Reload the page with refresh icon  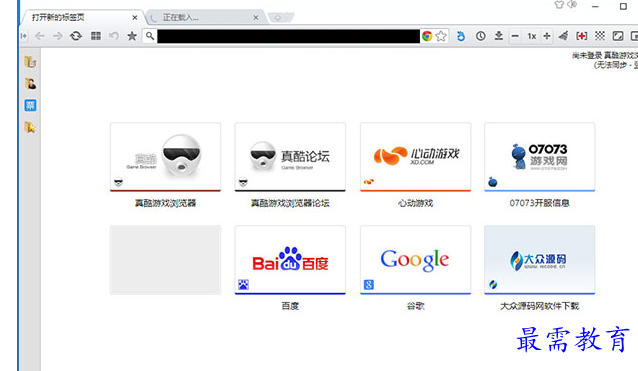tap(76, 36)
